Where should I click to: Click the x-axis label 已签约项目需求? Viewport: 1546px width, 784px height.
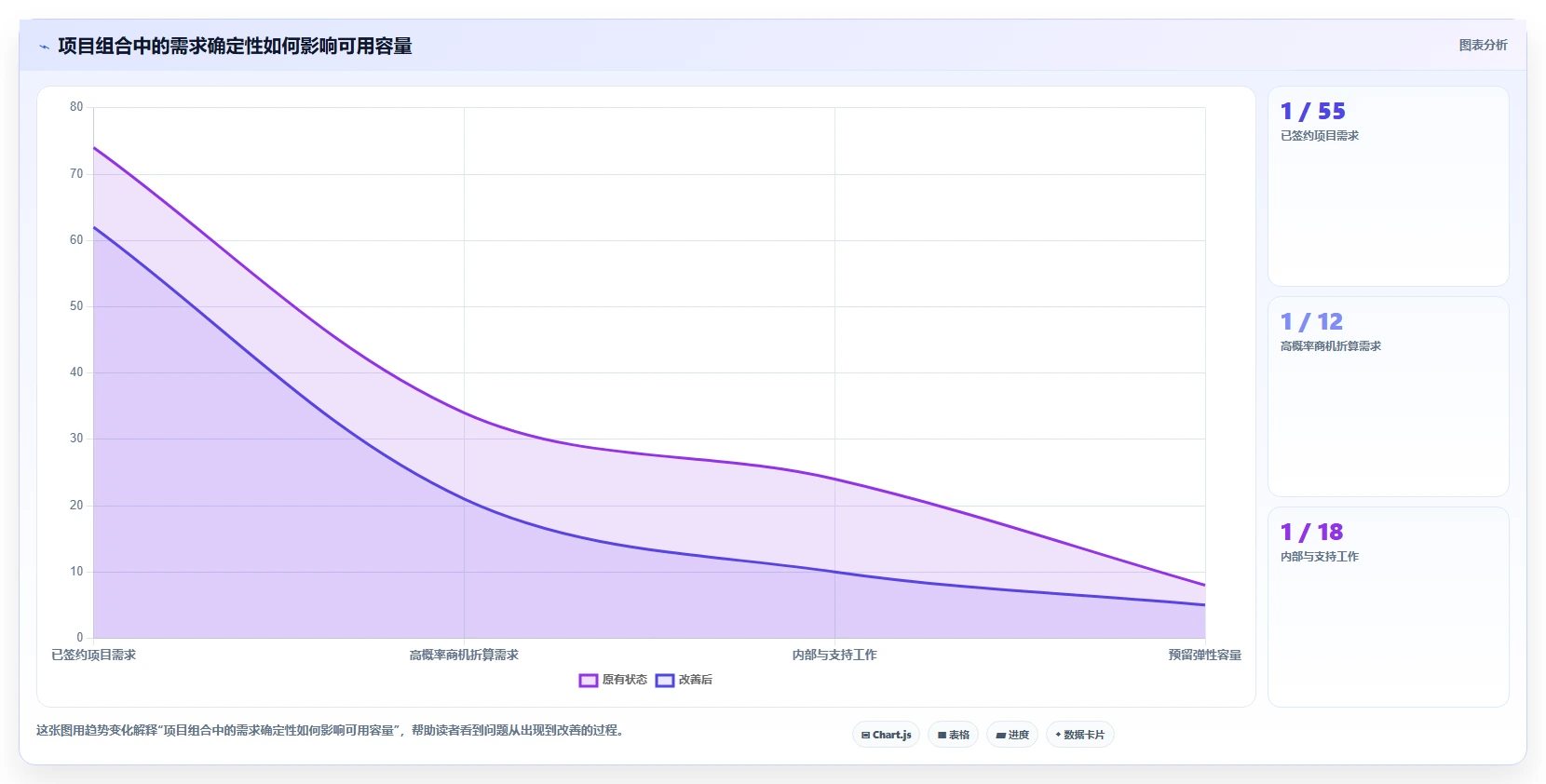[93, 655]
